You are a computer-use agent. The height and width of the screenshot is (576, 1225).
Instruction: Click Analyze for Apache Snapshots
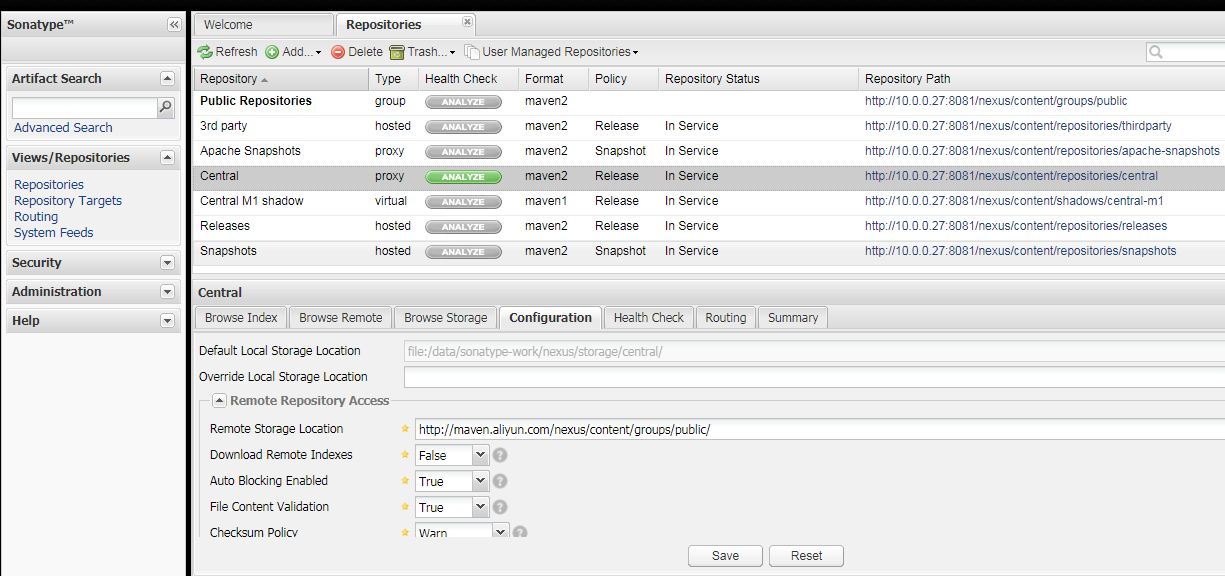tap(463, 151)
